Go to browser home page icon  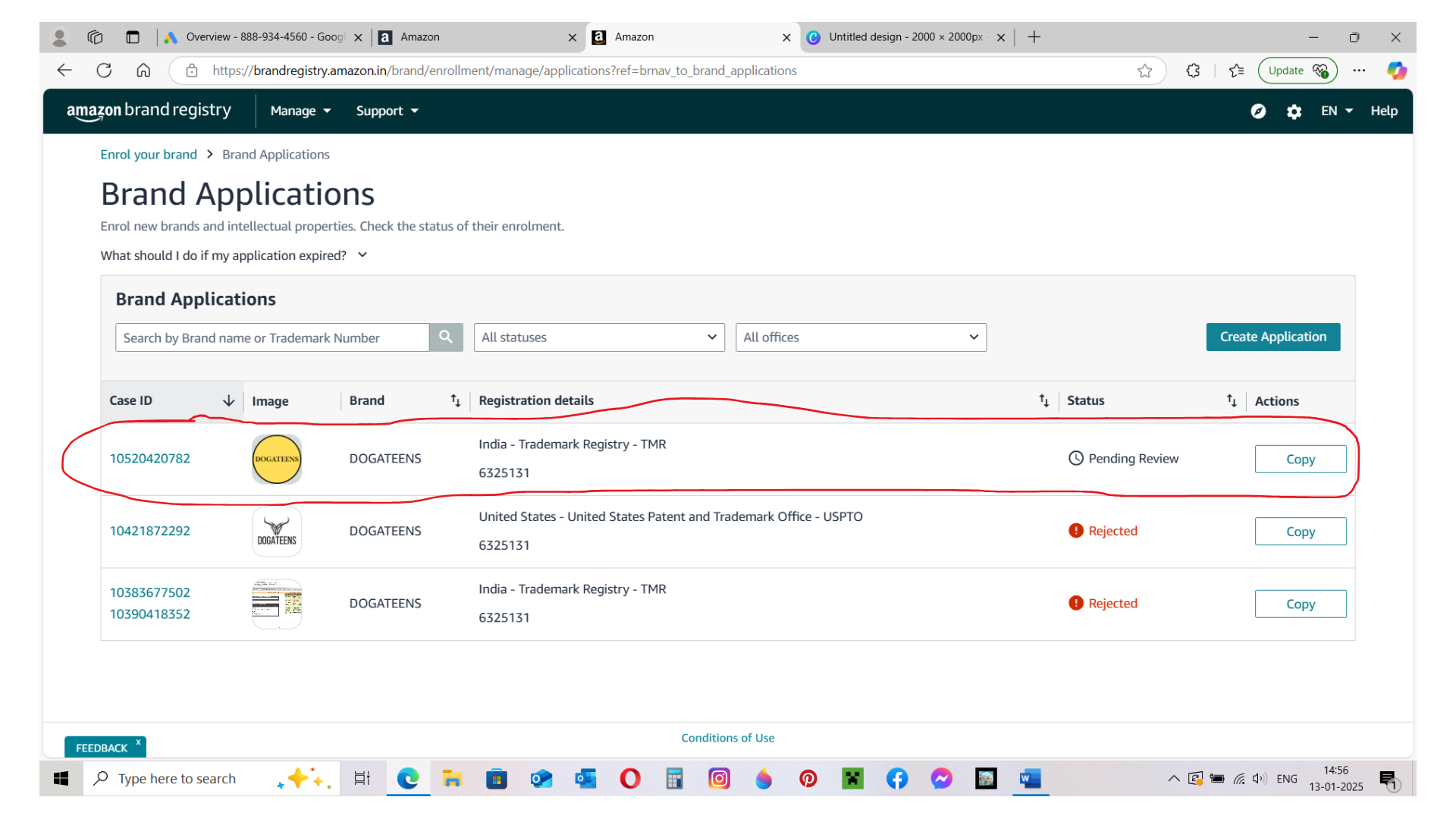tap(143, 71)
